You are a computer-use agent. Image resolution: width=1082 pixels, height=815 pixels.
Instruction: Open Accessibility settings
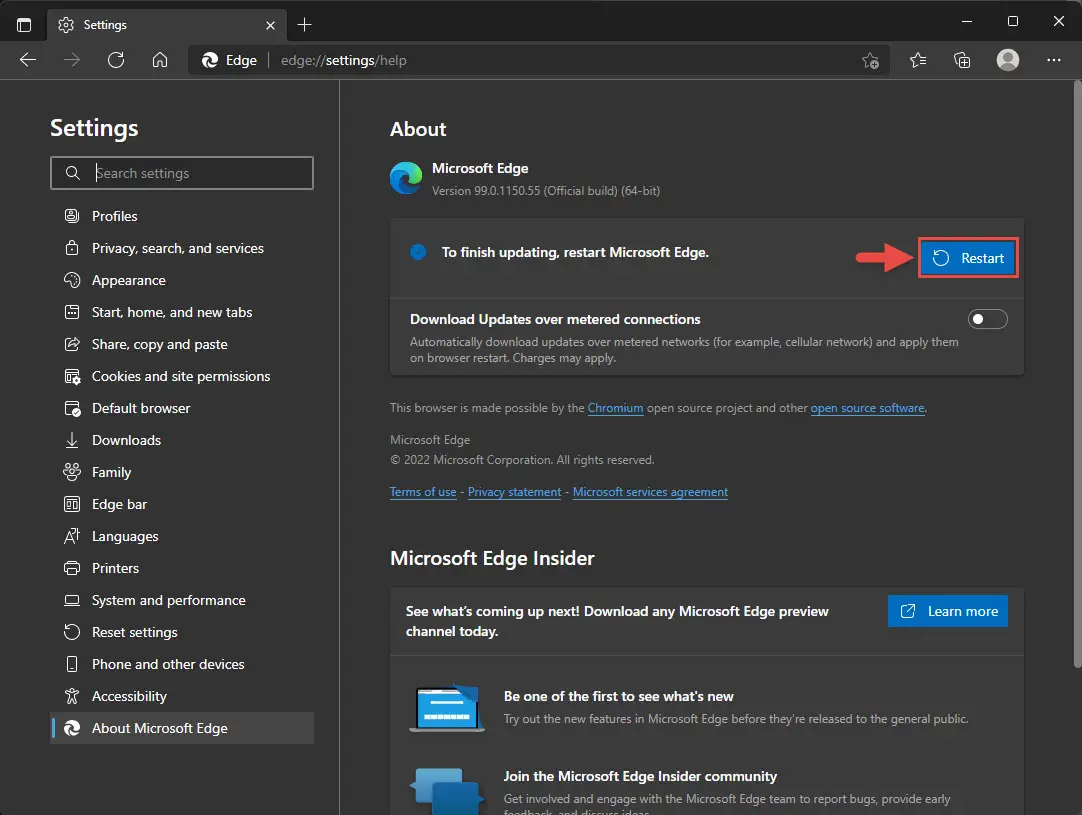(x=182, y=696)
